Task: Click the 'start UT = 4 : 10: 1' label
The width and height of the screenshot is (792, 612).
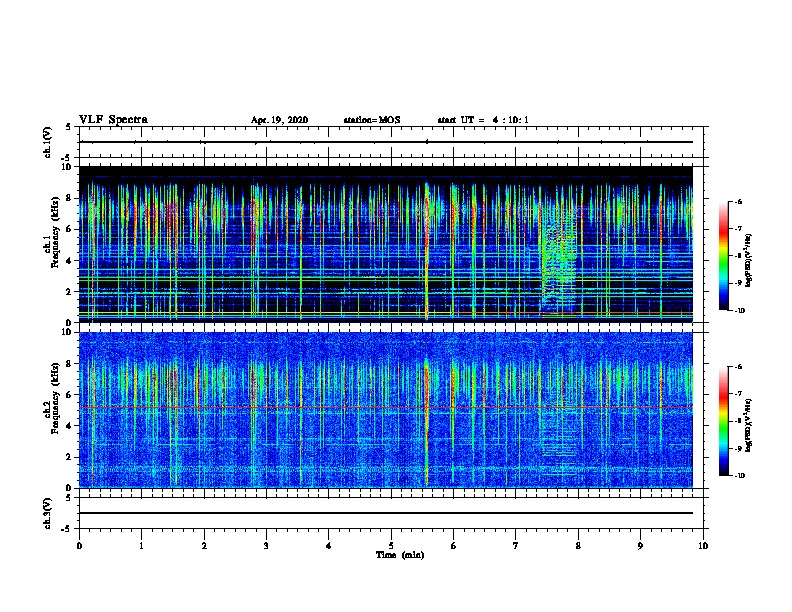Action: pos(483,120)
